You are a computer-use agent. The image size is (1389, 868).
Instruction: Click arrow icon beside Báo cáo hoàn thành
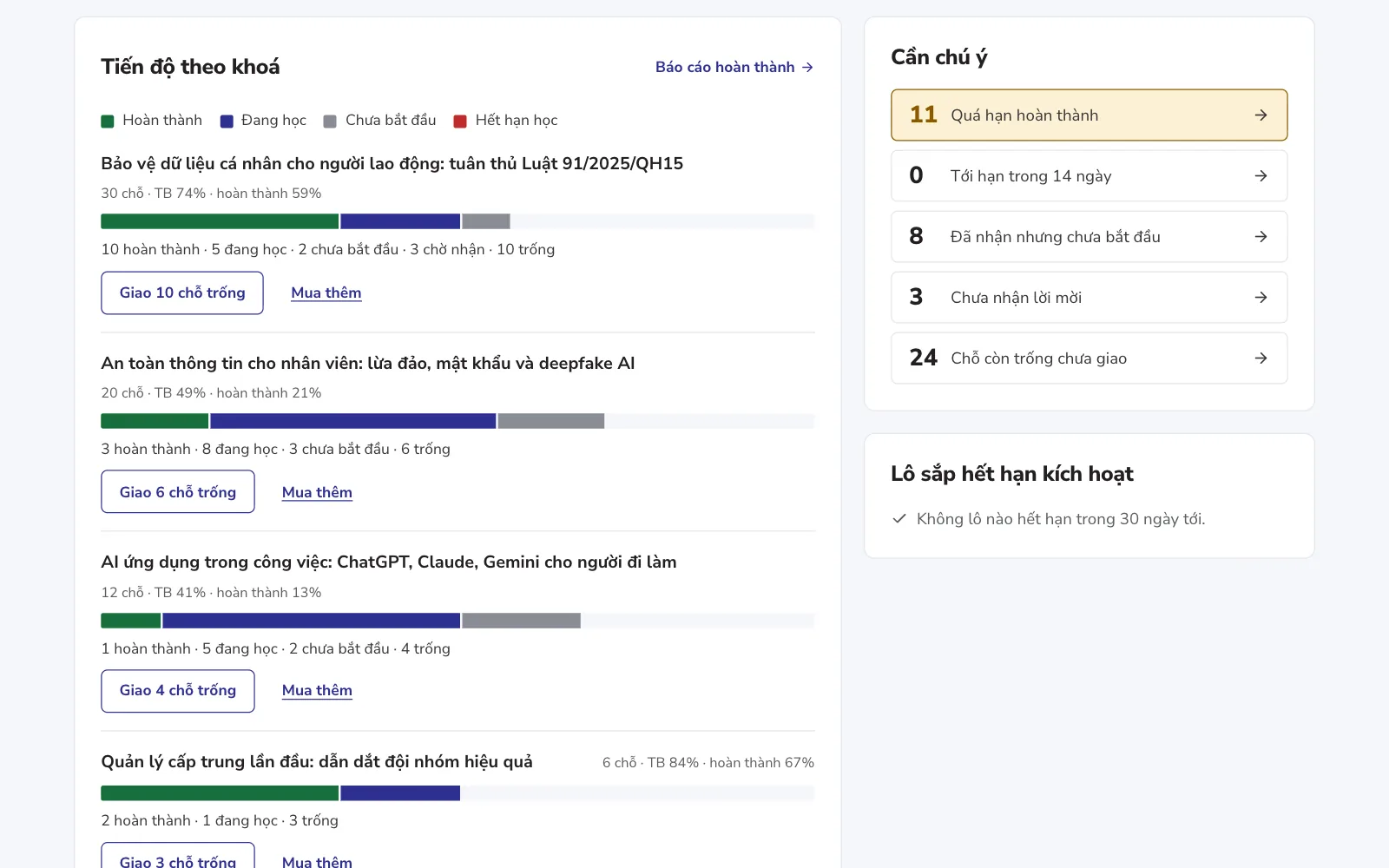pyautogui.click(x=807, y=67)
